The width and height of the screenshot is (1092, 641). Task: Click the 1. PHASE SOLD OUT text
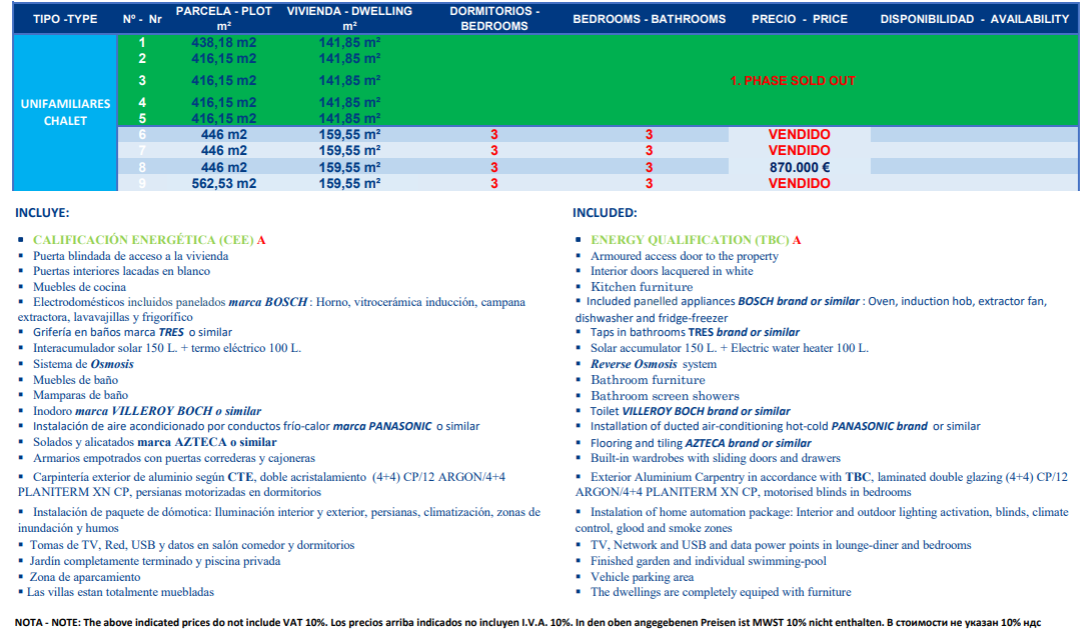coord(792,81)
